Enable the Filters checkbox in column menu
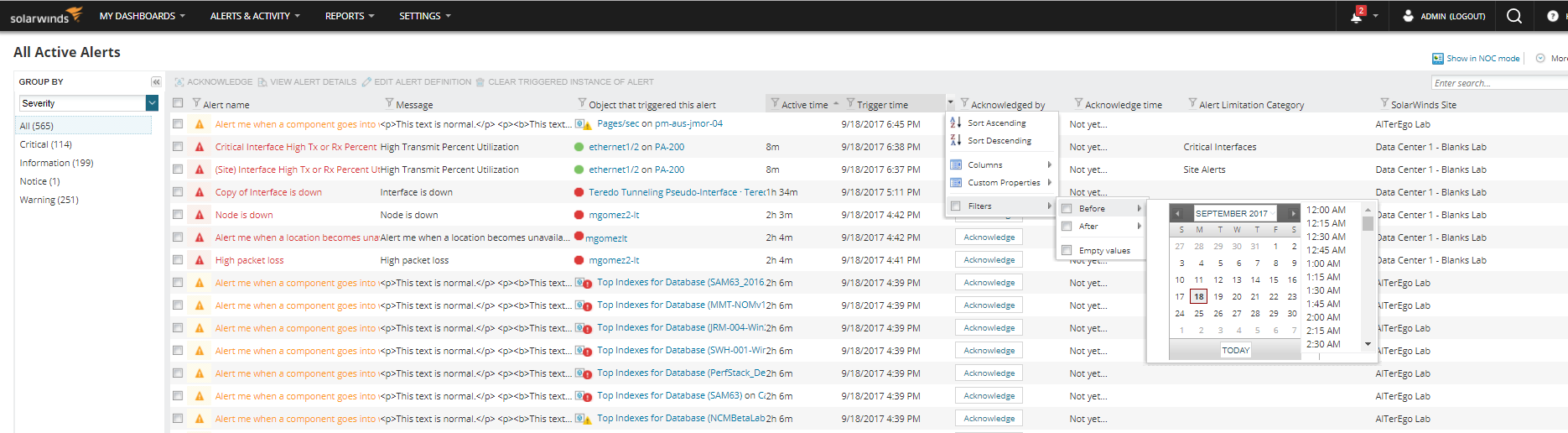This screenshot has height=433, width=1568. pyautogui.click(x=955, y=206)
